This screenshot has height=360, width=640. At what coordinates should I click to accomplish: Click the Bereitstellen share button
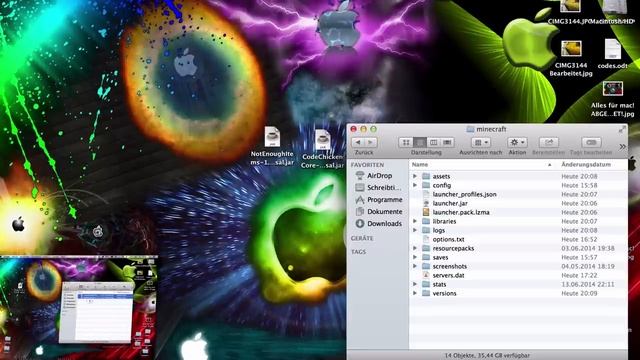549,142
